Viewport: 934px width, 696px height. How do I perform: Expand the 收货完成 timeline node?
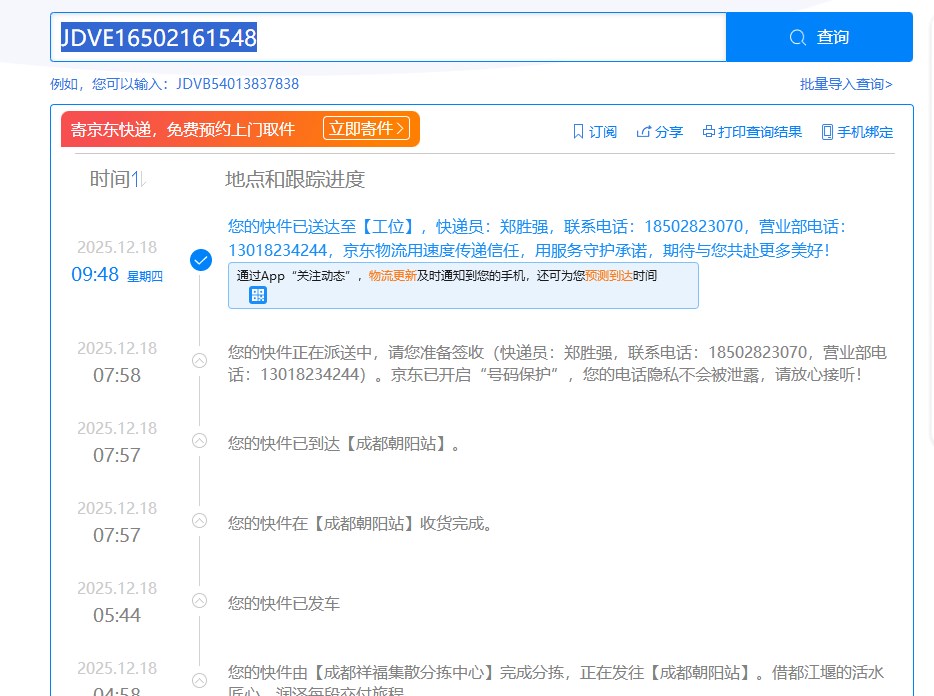tap(199, 520)
